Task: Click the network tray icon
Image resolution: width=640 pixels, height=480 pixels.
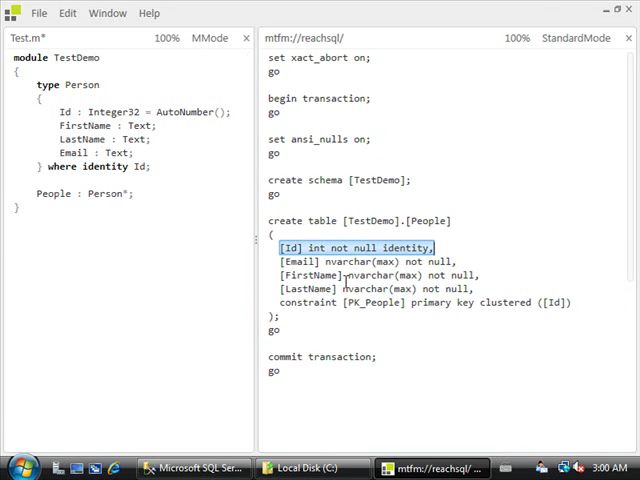Action: point(564,467)
